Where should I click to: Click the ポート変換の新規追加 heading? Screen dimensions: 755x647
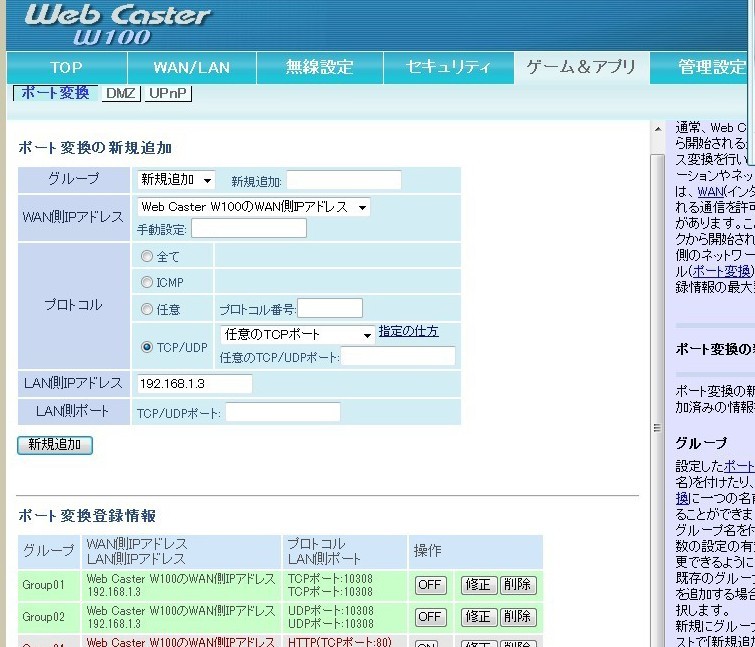95,148
